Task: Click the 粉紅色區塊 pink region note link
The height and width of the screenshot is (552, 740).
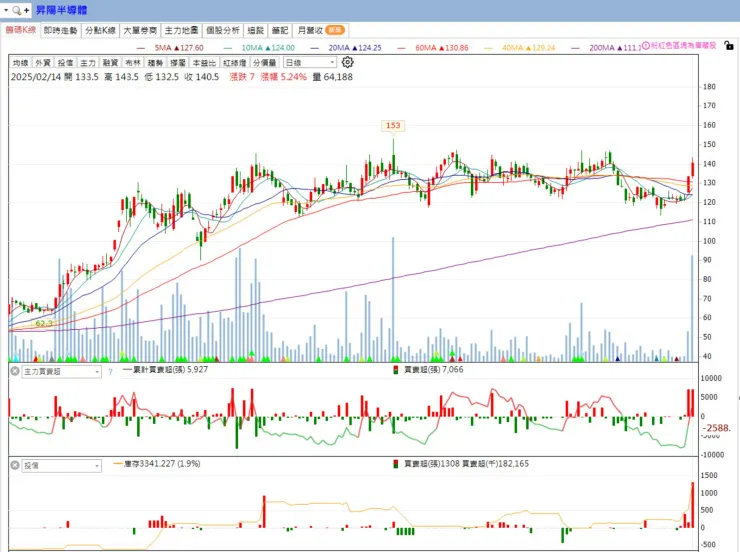Action: [683, 46]
